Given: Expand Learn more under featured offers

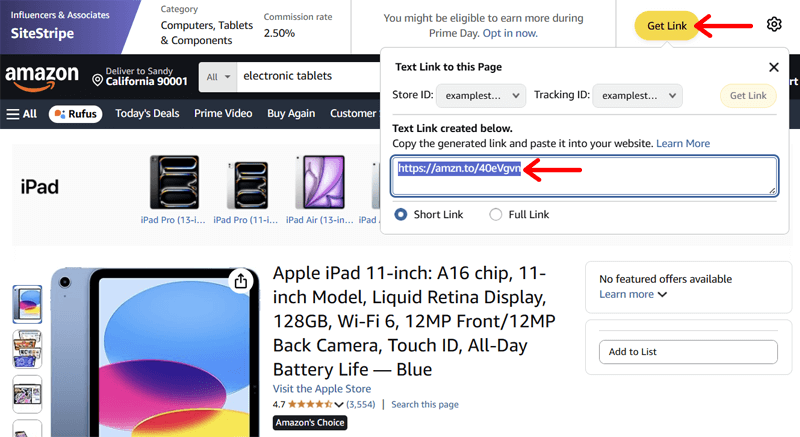Looking at the screenshot, I should click(x=633, y=294).
